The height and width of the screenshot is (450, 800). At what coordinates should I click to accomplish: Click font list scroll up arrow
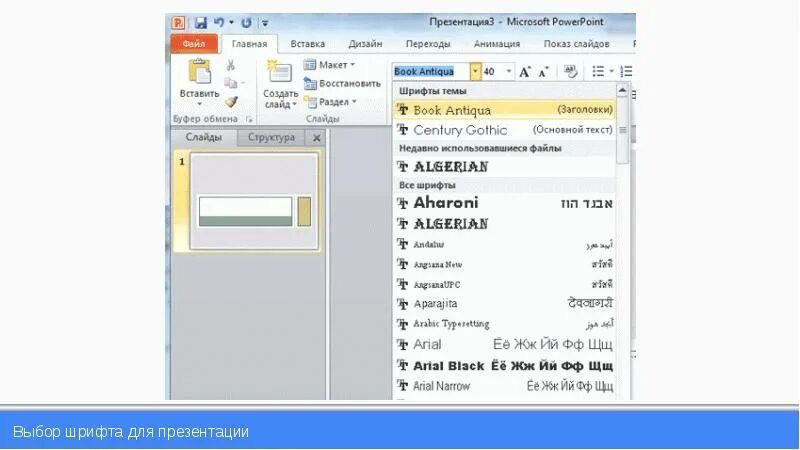[622, 91]
